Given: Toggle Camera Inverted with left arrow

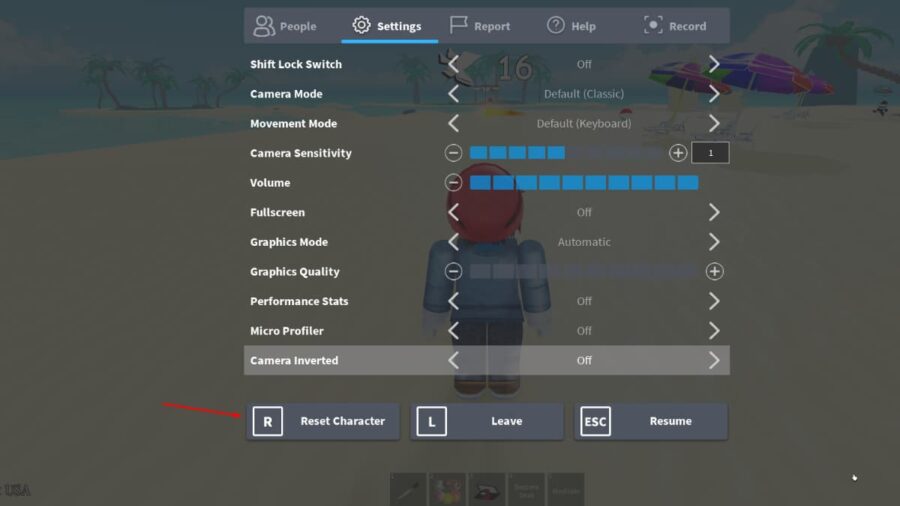Looking at the screenshot, I should [x=453, y=360].
